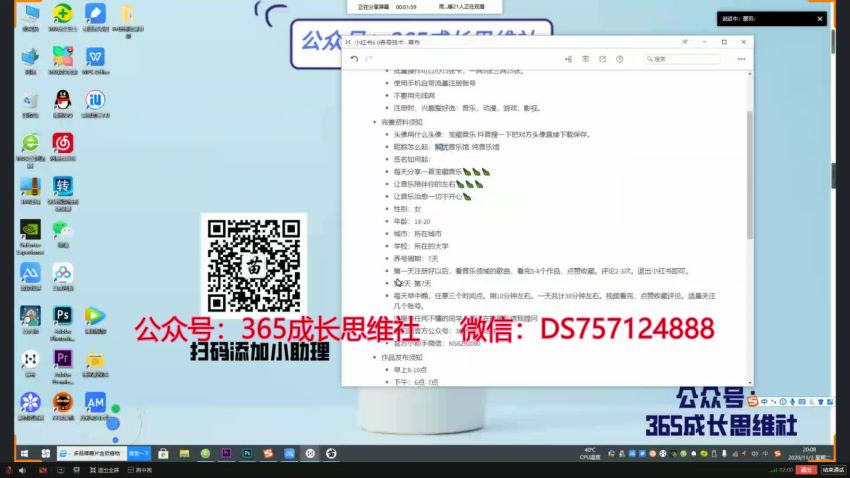
Task: Click the 城市：所在城市 line
Action: tap(417, 234)
